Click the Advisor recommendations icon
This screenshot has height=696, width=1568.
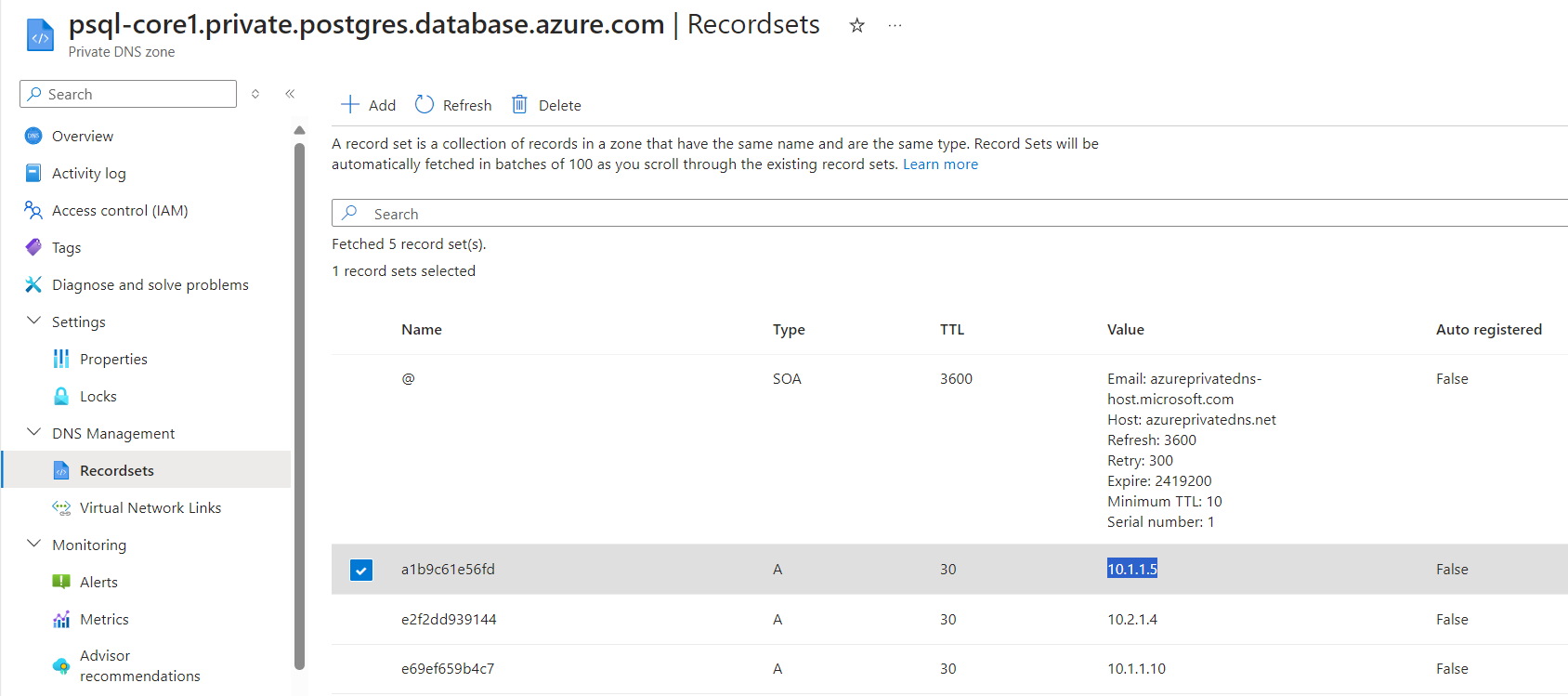(61, 665)
